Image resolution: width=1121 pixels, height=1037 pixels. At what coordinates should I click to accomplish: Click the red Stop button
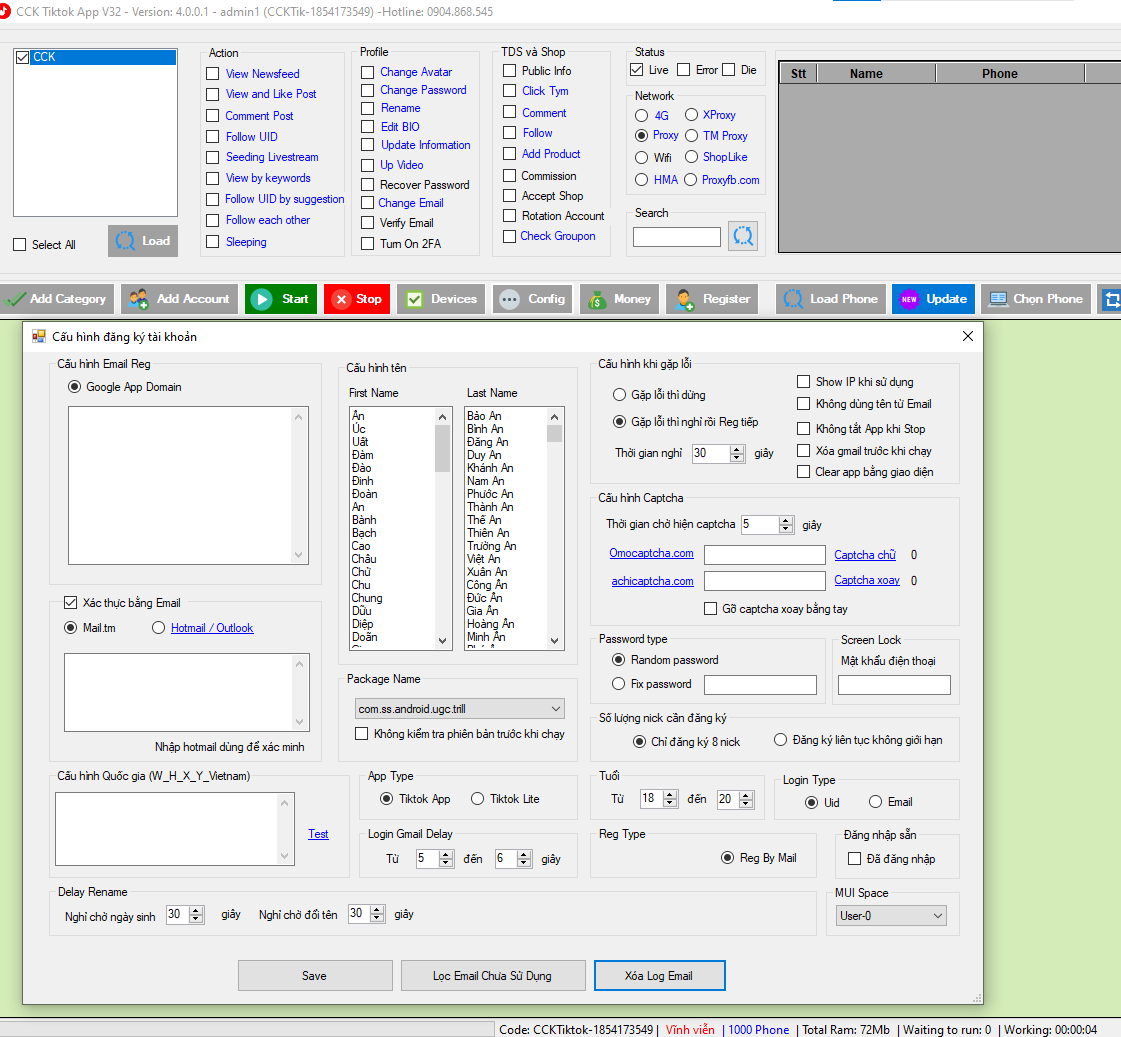click(x=357, y=299)
